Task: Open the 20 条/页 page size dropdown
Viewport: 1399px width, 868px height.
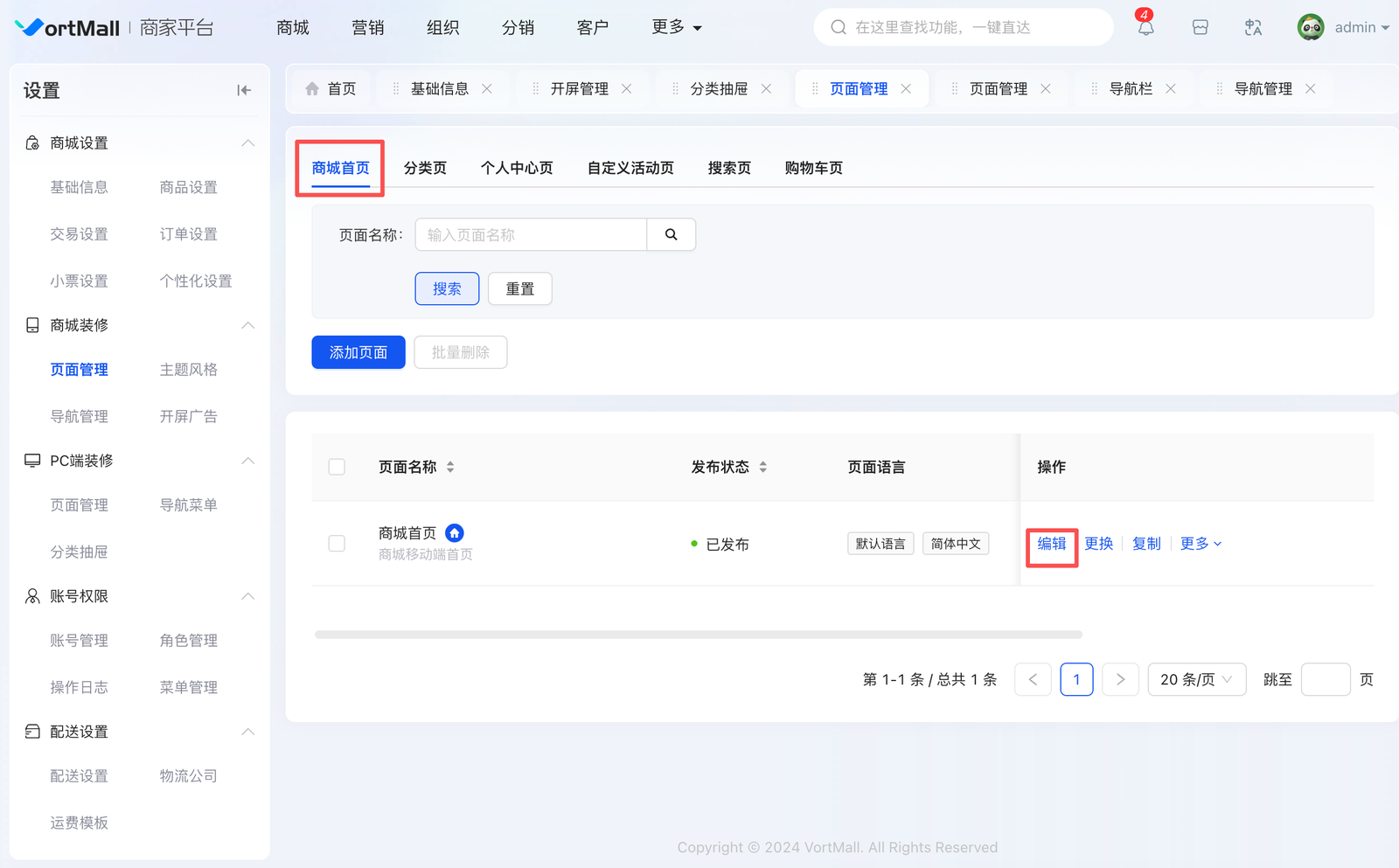Action: point(1195,679)
